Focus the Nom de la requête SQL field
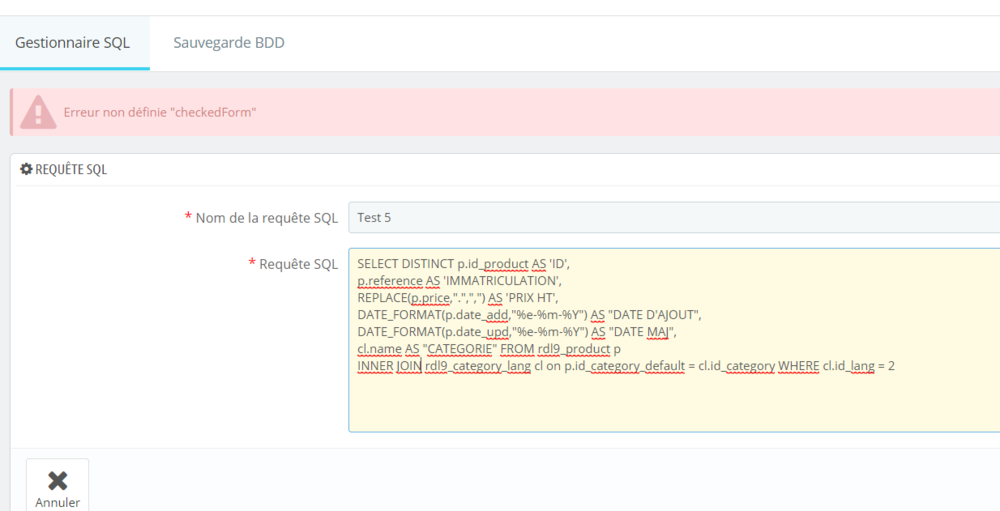Image resolution: width=1000 pixels, height=511 pixels. (674, 218)
